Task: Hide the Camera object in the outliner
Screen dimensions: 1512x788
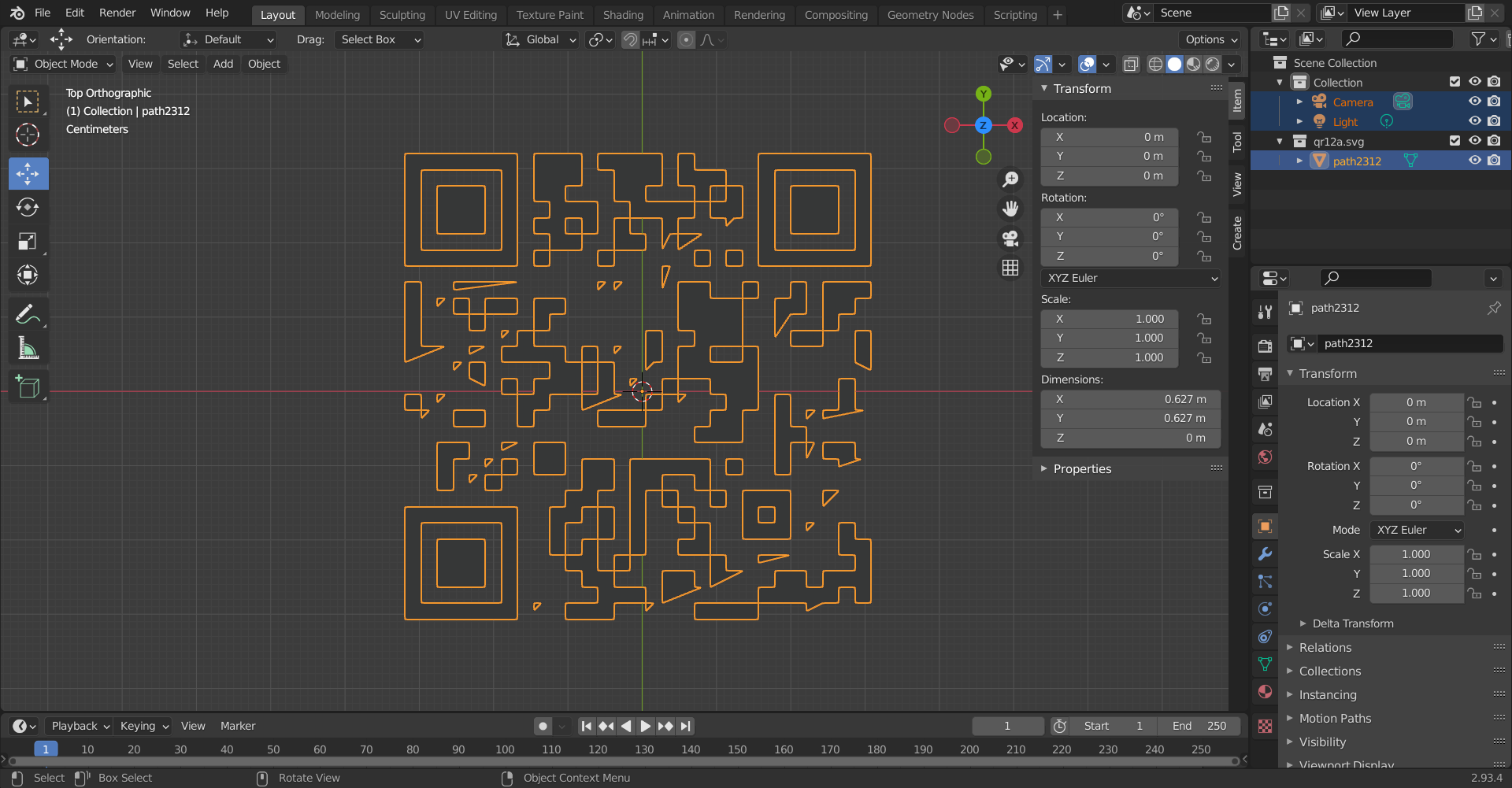Action: [1475, 102]
